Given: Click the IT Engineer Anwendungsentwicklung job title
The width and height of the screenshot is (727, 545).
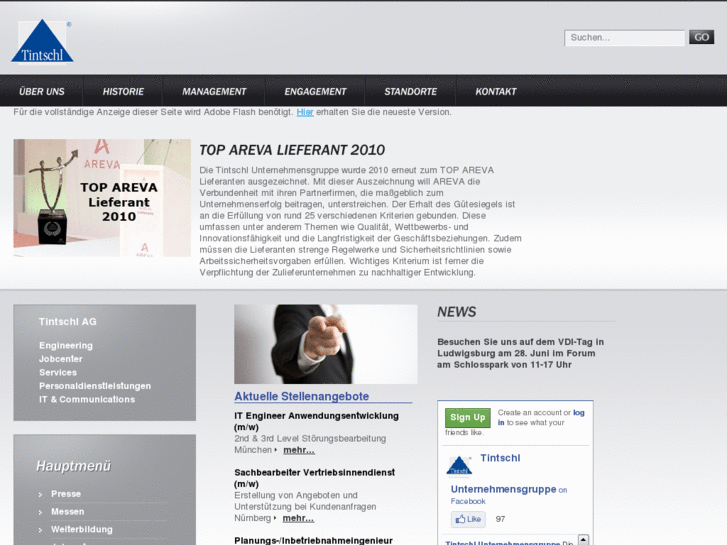Looking at the screenshot, I should [x=317, y=421].
